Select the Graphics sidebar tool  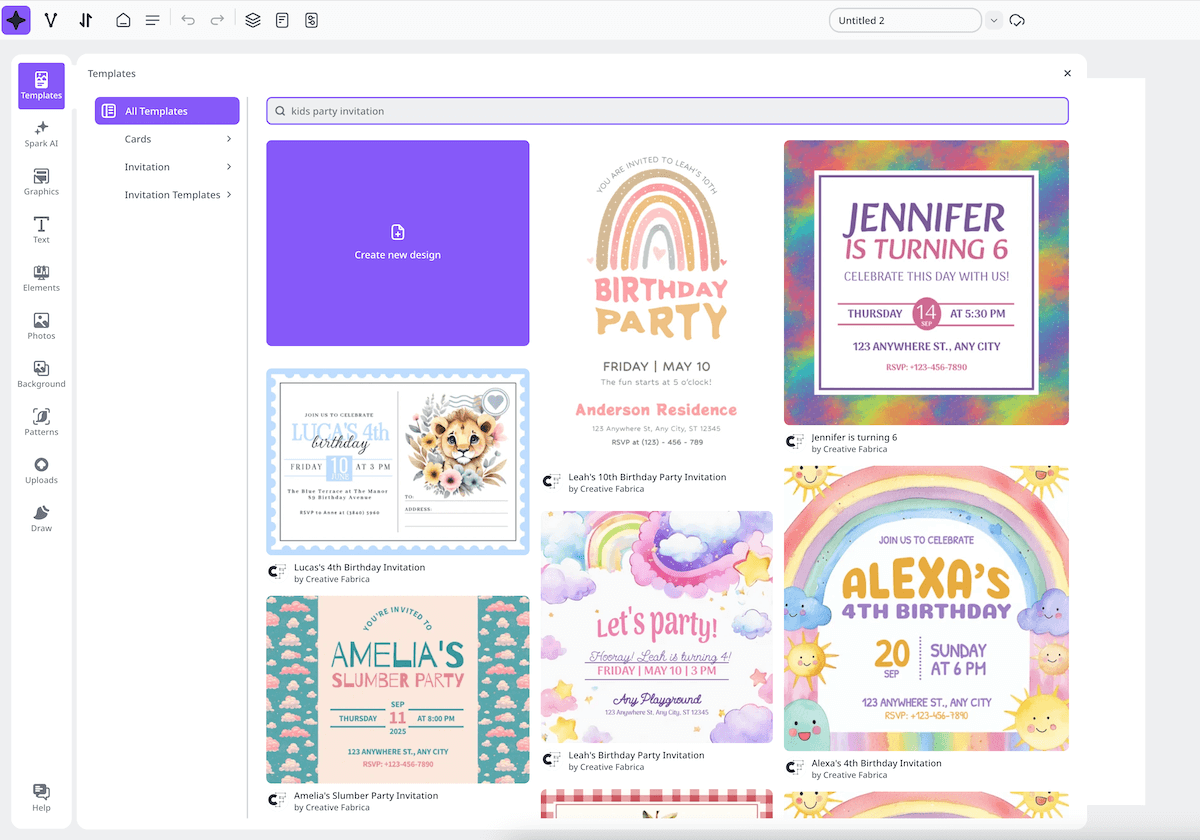(x=41, y=181)
